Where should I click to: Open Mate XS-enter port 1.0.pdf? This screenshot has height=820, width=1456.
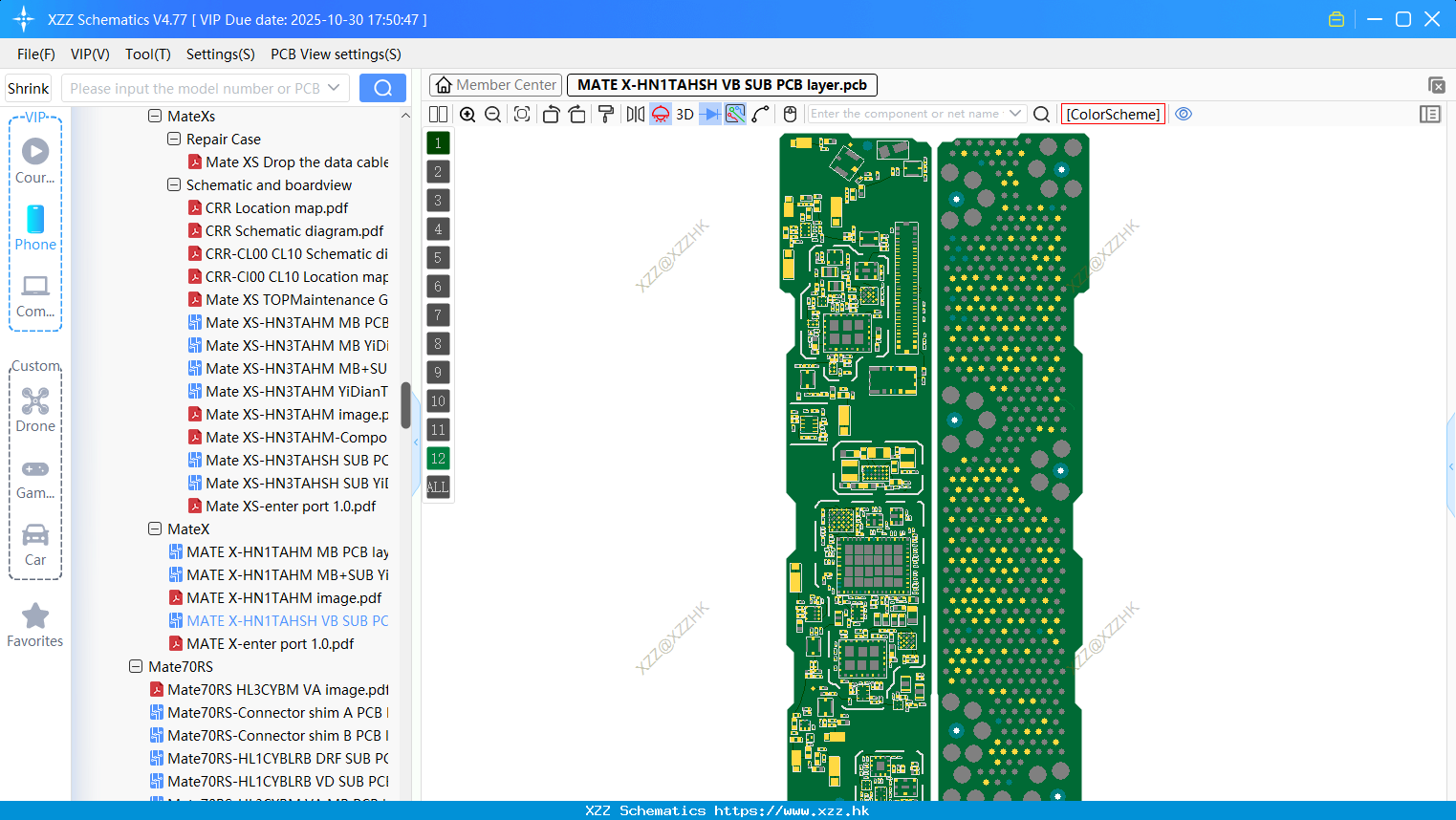[282, 506]
